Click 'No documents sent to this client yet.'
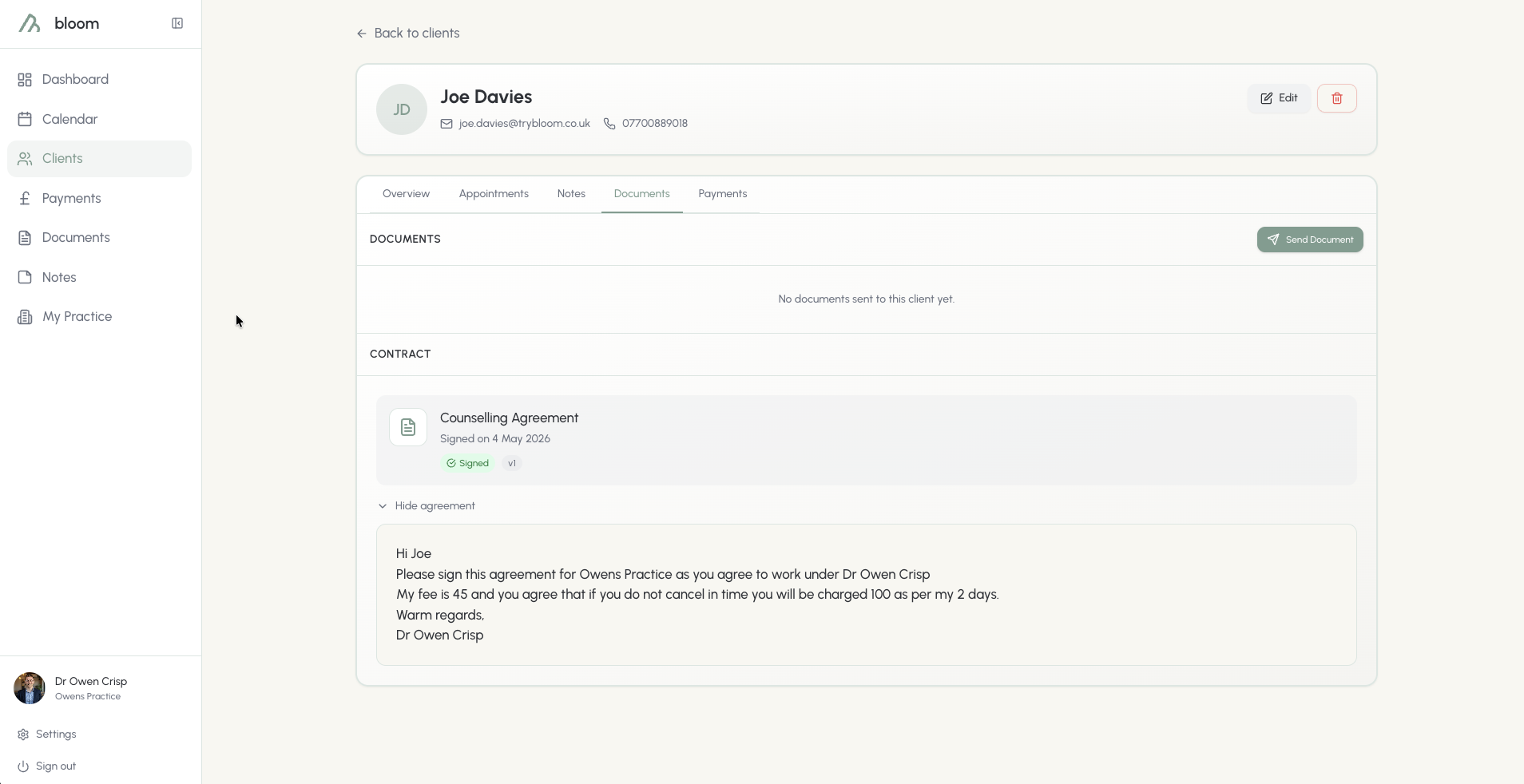This screenshot has width=1524, height=784. pyautogui.click(x=867, y=299)
